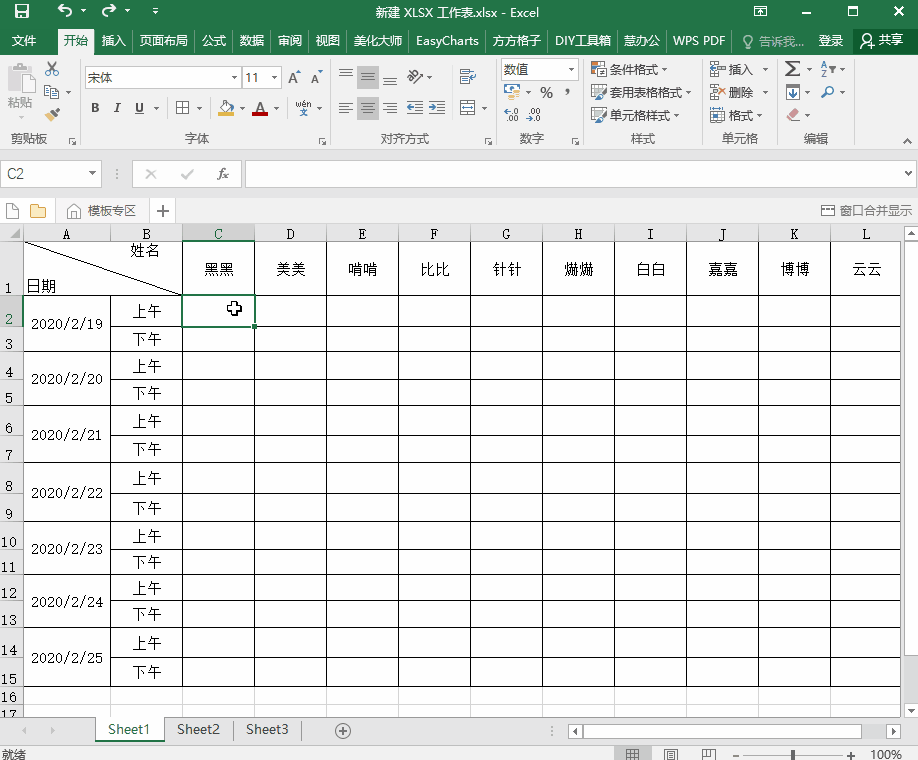Apply yellow fill color bucket
The height and width of the screenshot is (760, 918).
pos(226,108)
